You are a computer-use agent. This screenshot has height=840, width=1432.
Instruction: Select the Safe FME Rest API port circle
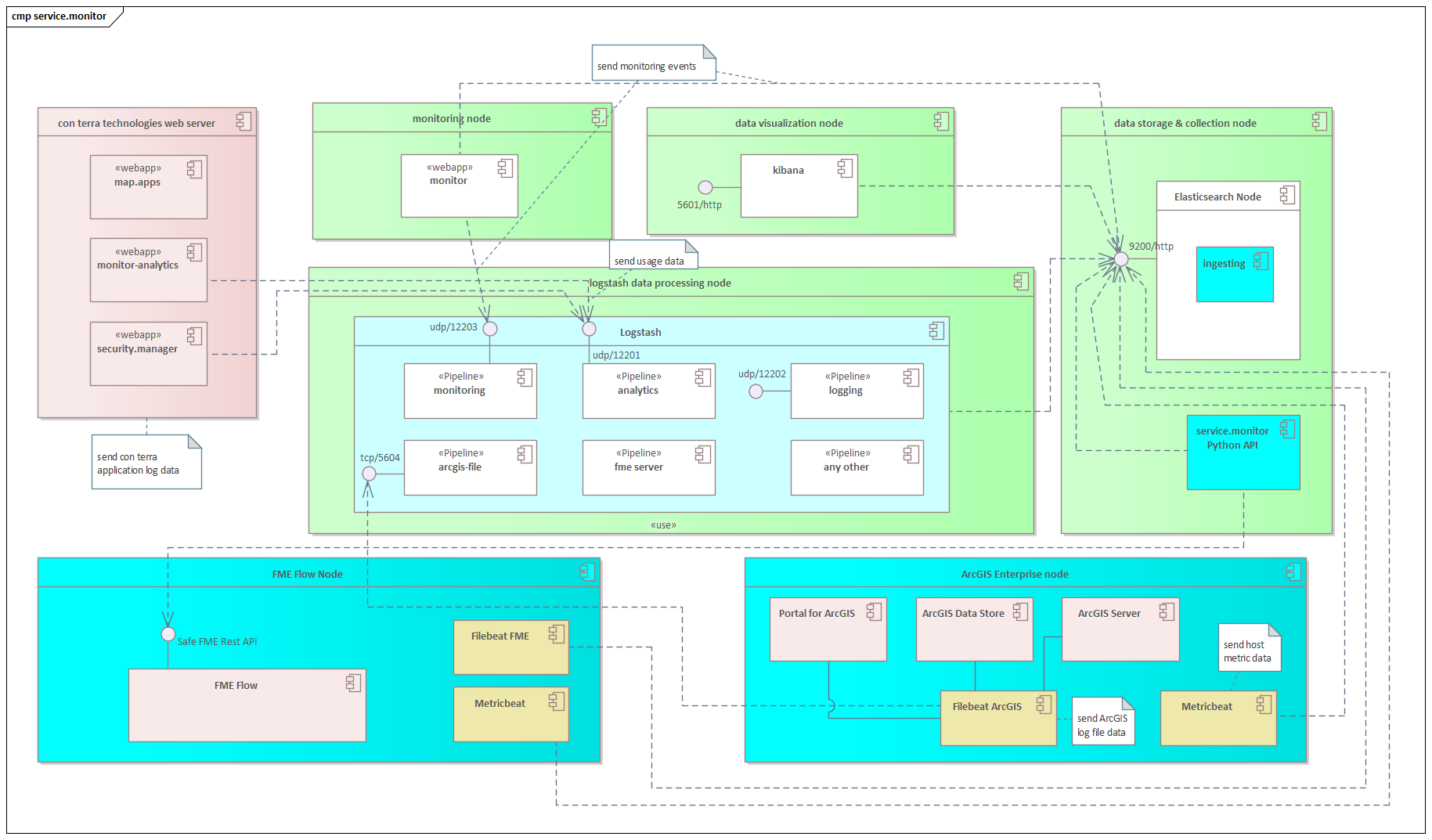[x=168, y=634]
